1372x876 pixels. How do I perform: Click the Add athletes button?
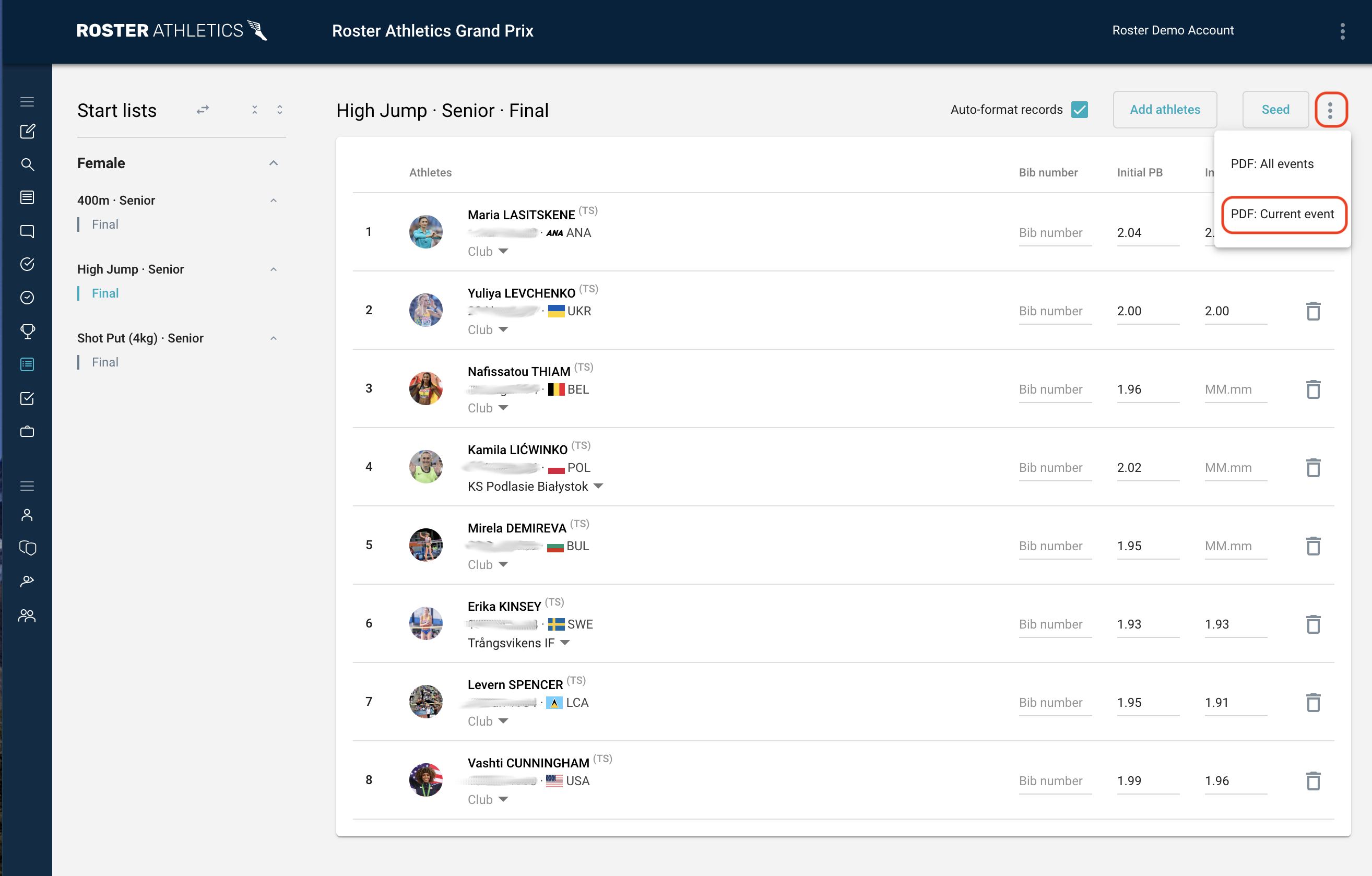(1165, 109)
